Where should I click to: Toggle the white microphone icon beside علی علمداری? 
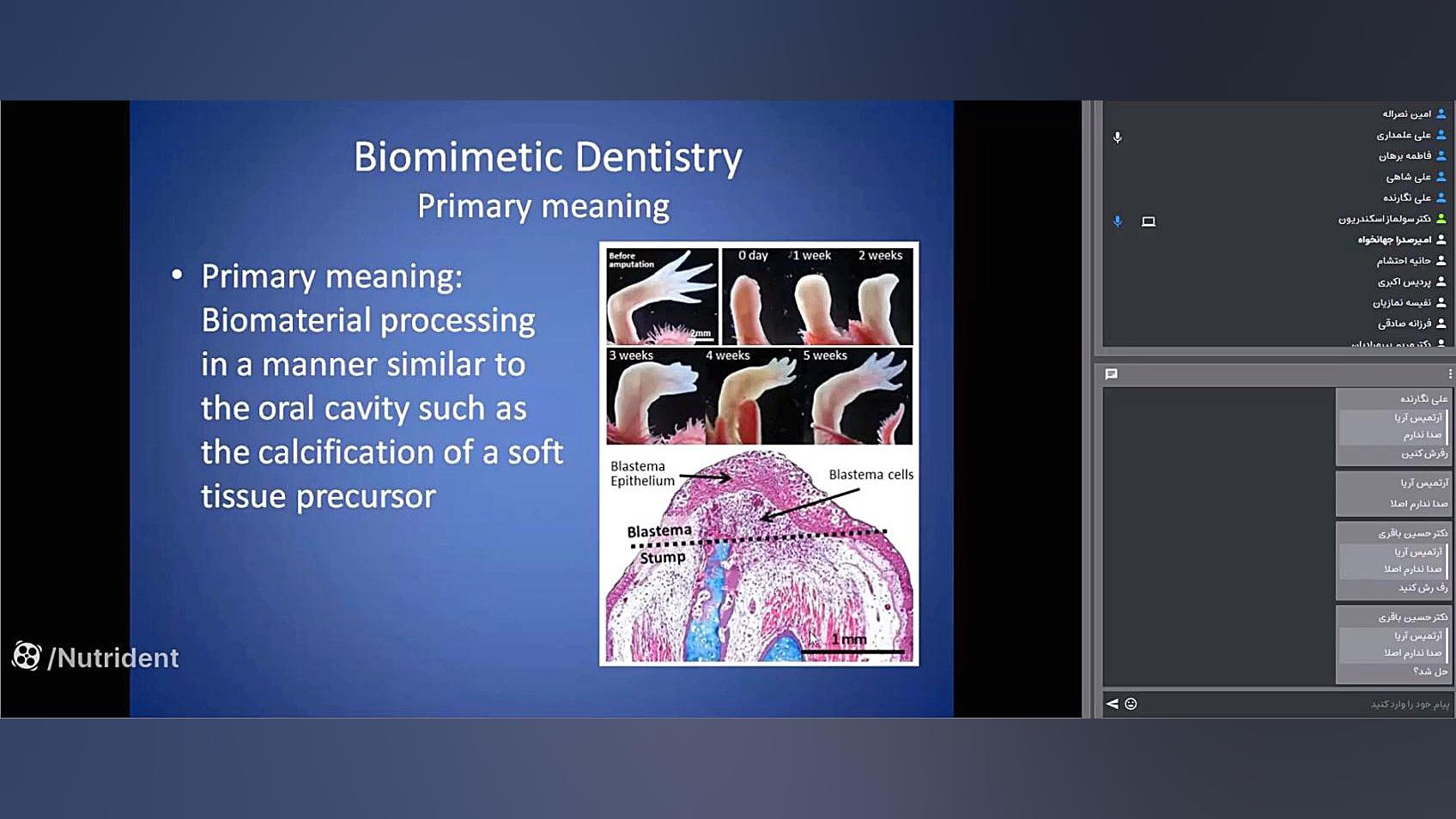[x=1117, y=137]
